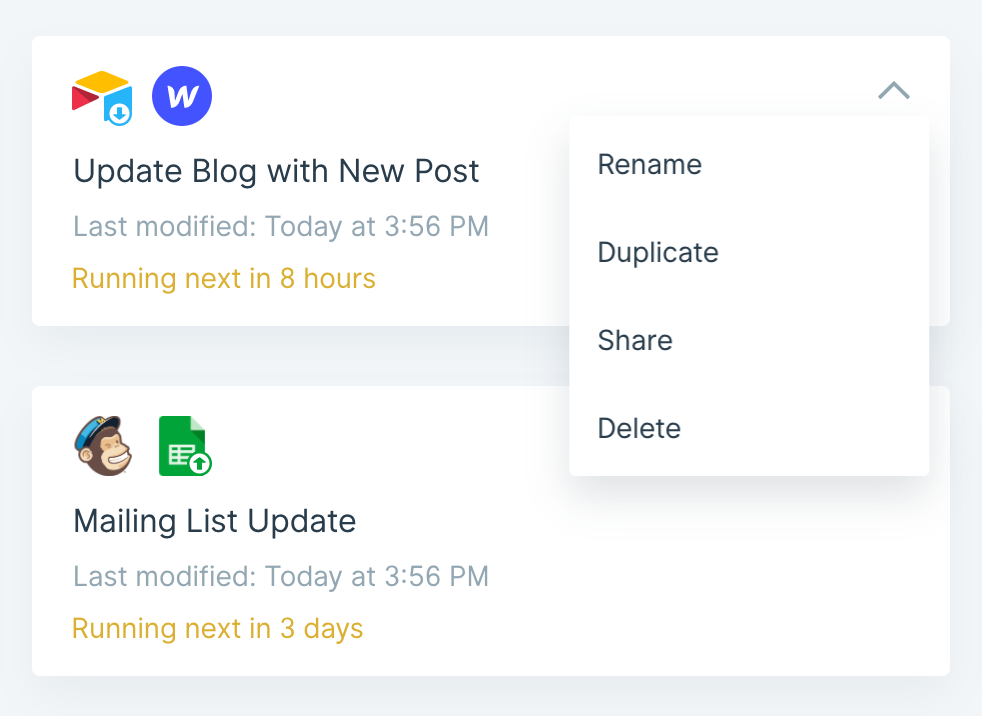Click the blue download badge on Airtable icon
Image resolution: width=982 pixels, height=716 pixels.
[120, 113]
